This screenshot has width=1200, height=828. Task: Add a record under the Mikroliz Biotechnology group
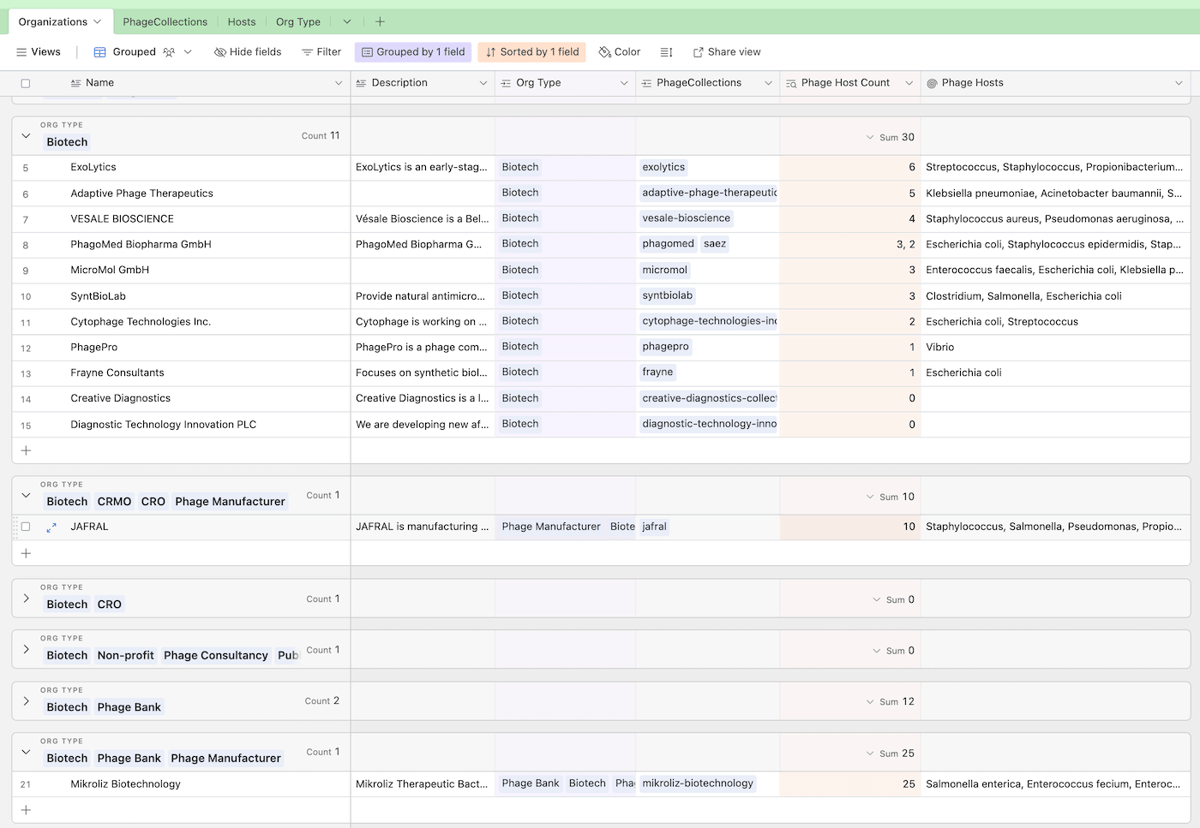[x=26, y=810]
